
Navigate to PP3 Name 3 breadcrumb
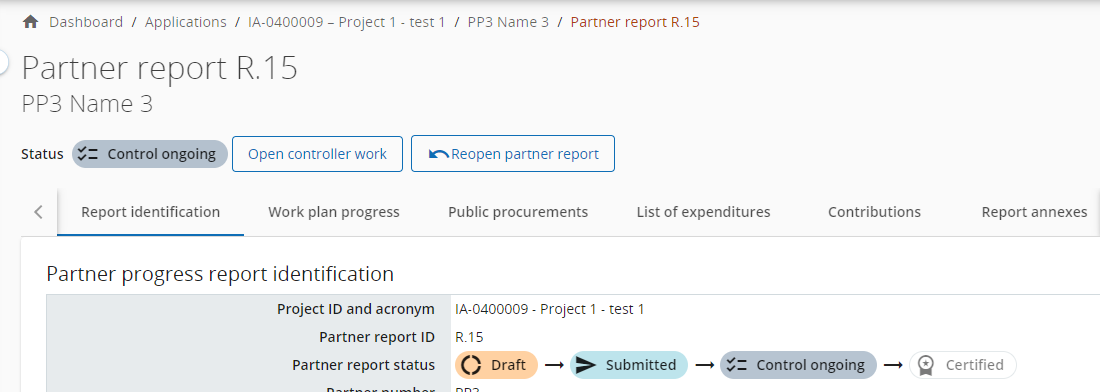(508, 22)
